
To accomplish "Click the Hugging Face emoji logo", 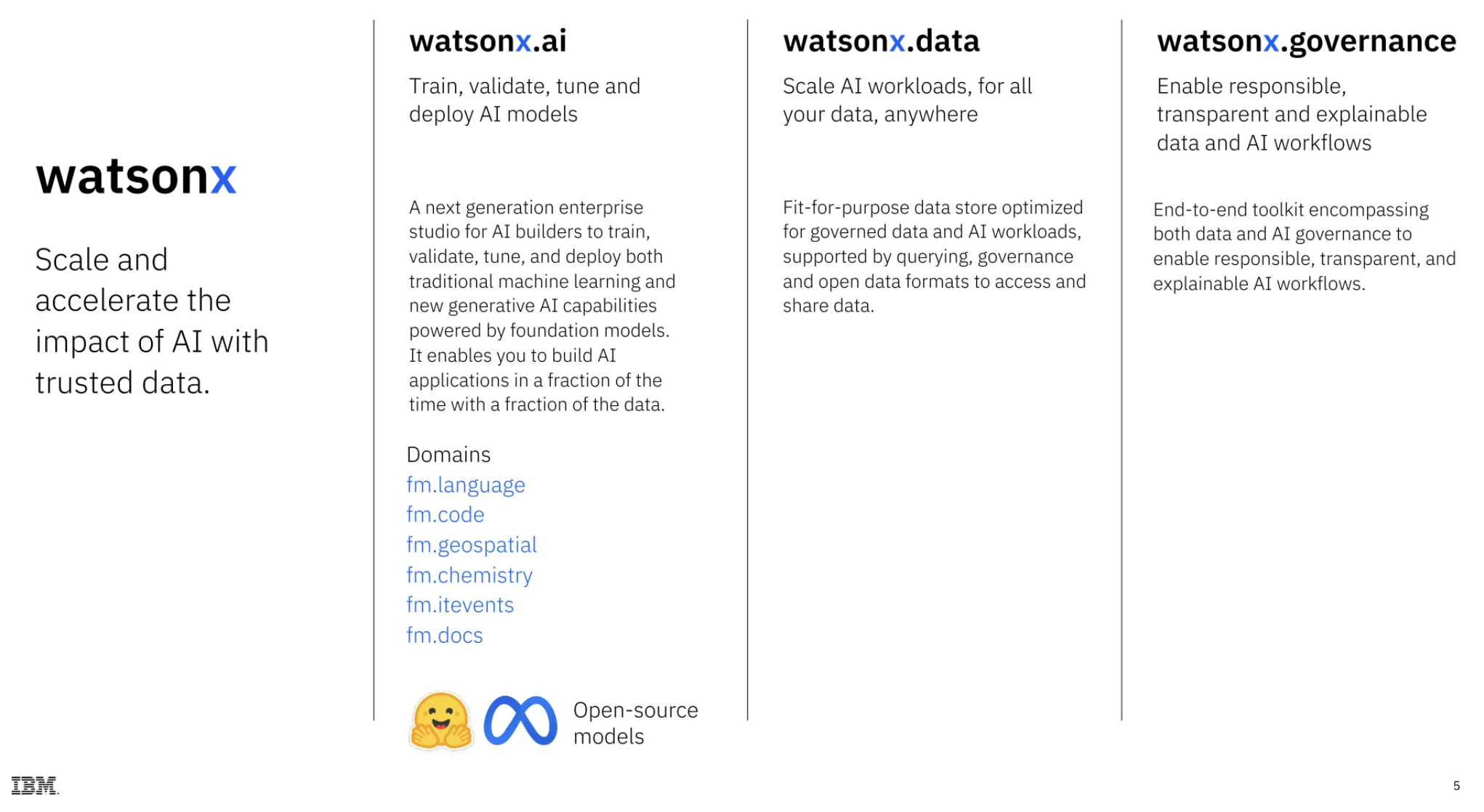I will (x=441, y=720).
